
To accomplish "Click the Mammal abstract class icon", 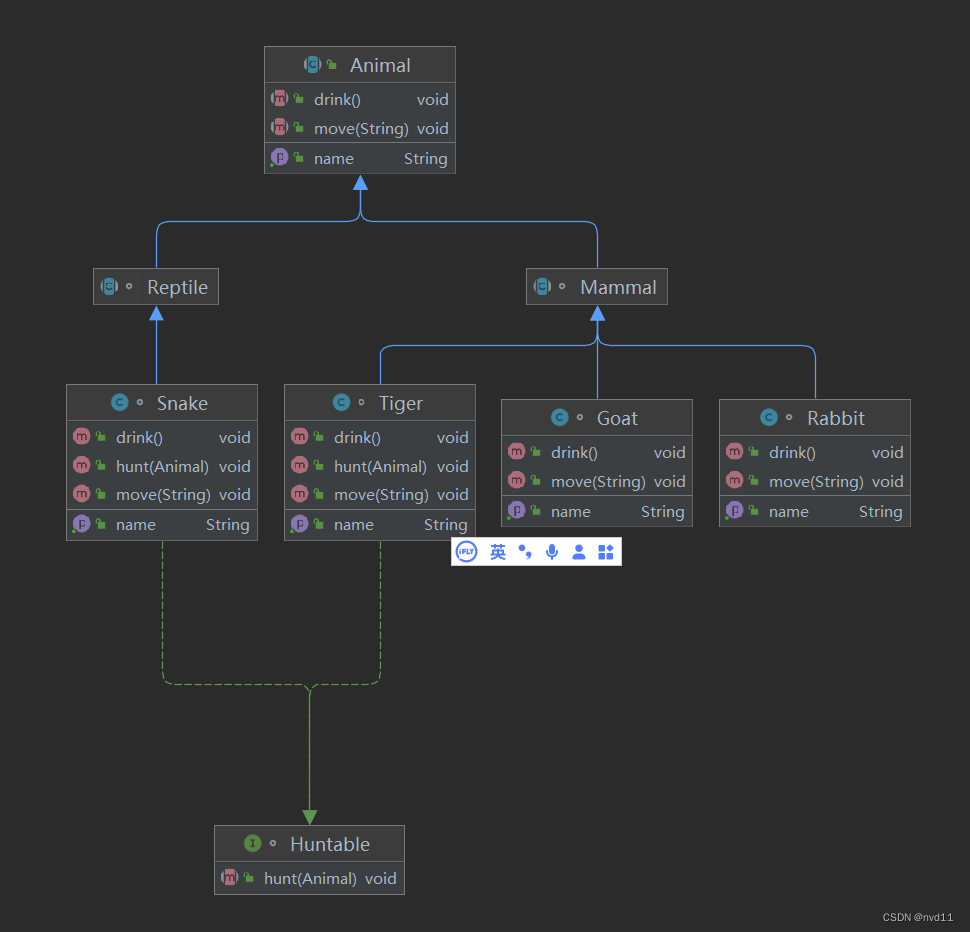I will (543, 286).
